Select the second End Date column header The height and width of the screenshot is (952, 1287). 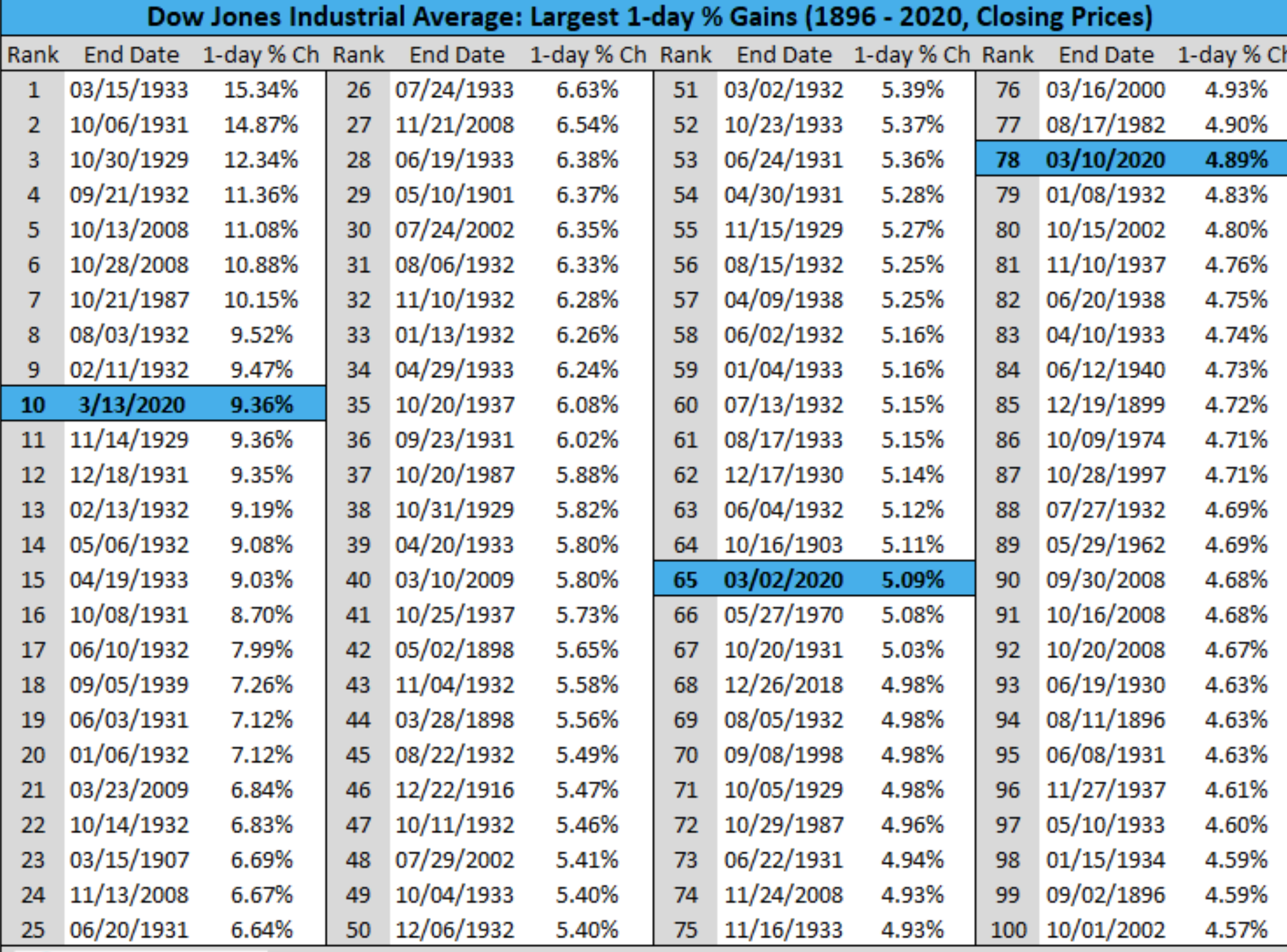click(x=457, y=54)
